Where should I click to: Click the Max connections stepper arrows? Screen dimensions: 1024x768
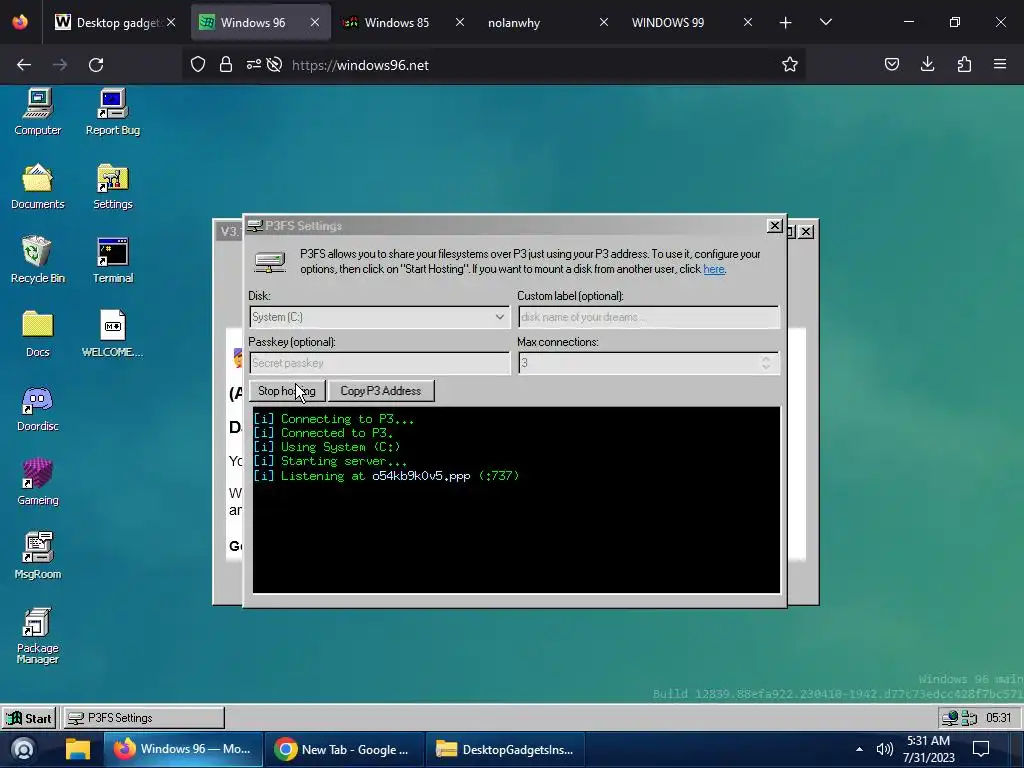click(x=765, y=363)
